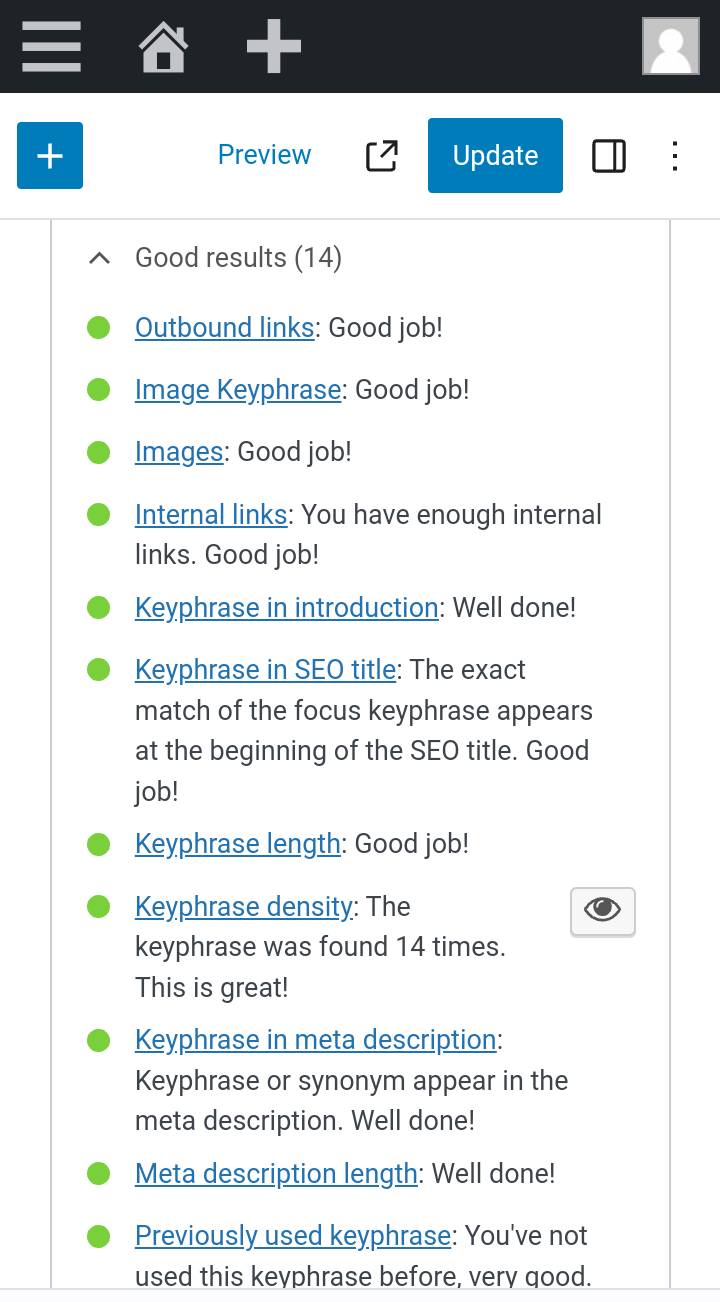Open the Keyphrase in introduction link

click(x=286, y=608)
